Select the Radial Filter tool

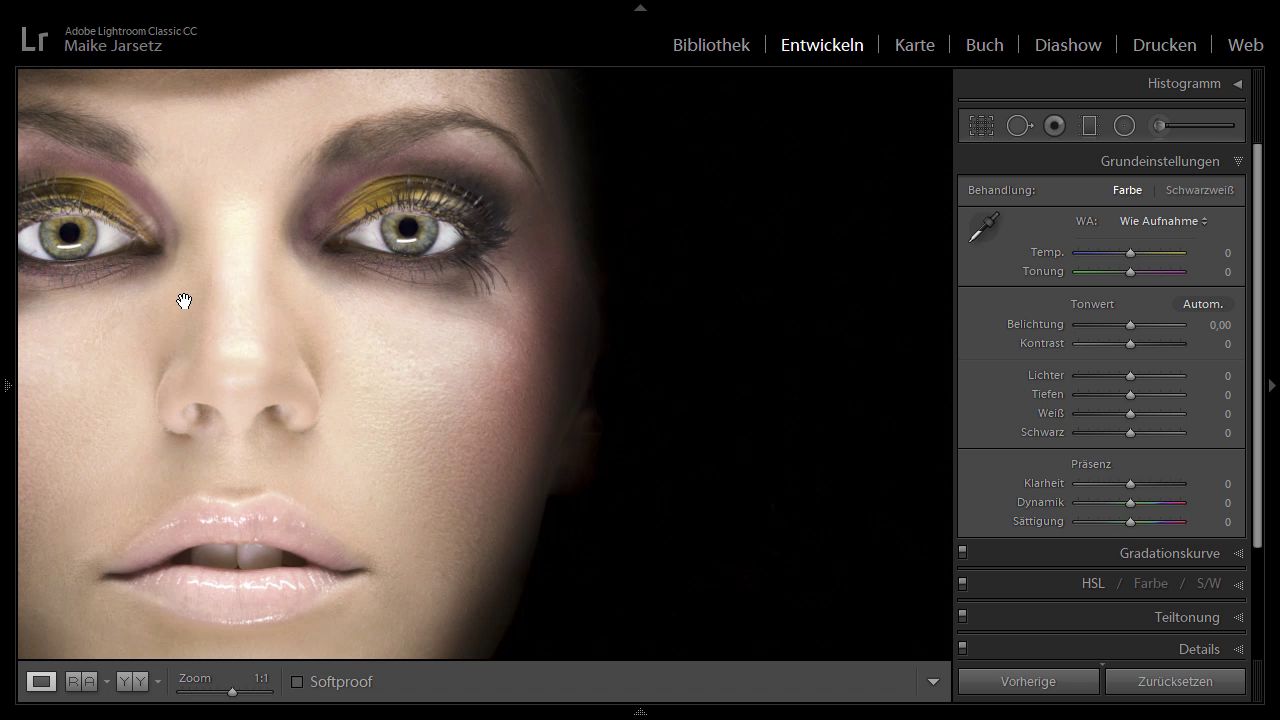[x=1124, y=125]
